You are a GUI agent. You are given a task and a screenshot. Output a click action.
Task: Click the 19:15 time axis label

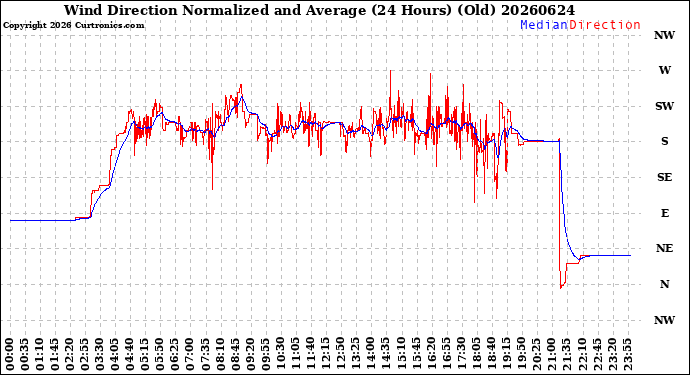[506, 355]
